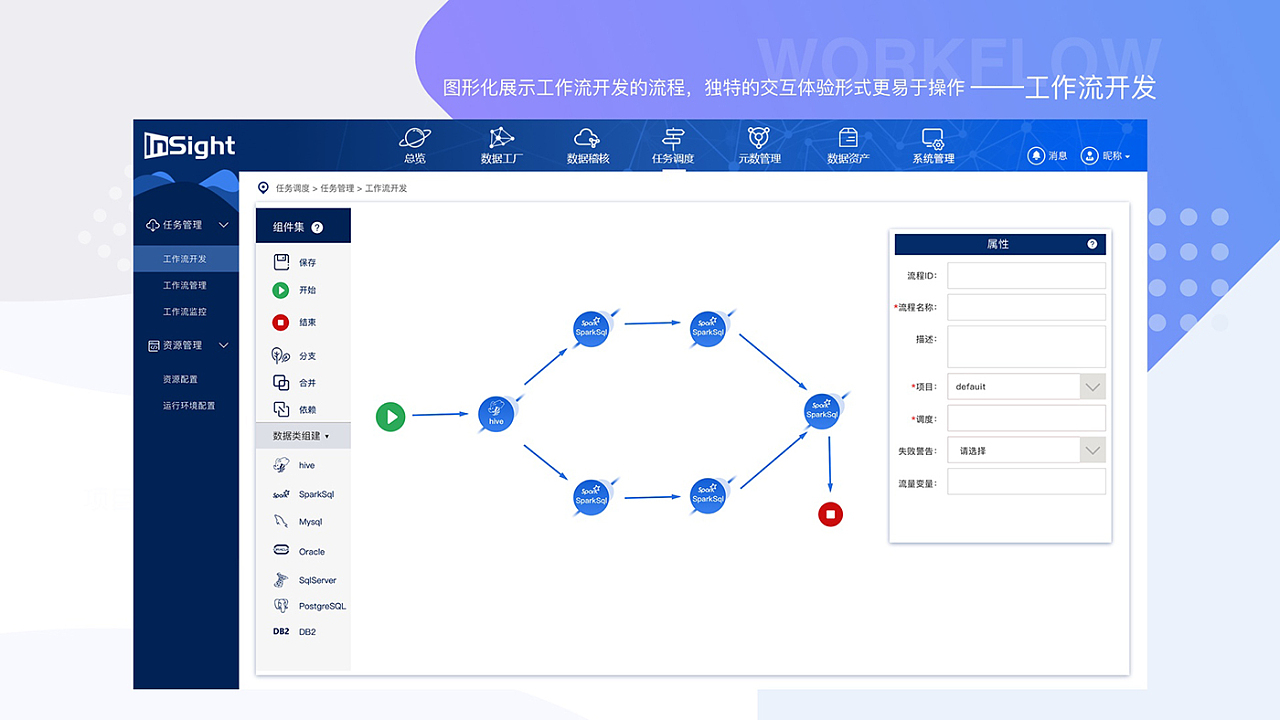The height and width of the screenshot is (720, 1280).
Task: Click the help icon beside 组件集
Action: point(317,227)
